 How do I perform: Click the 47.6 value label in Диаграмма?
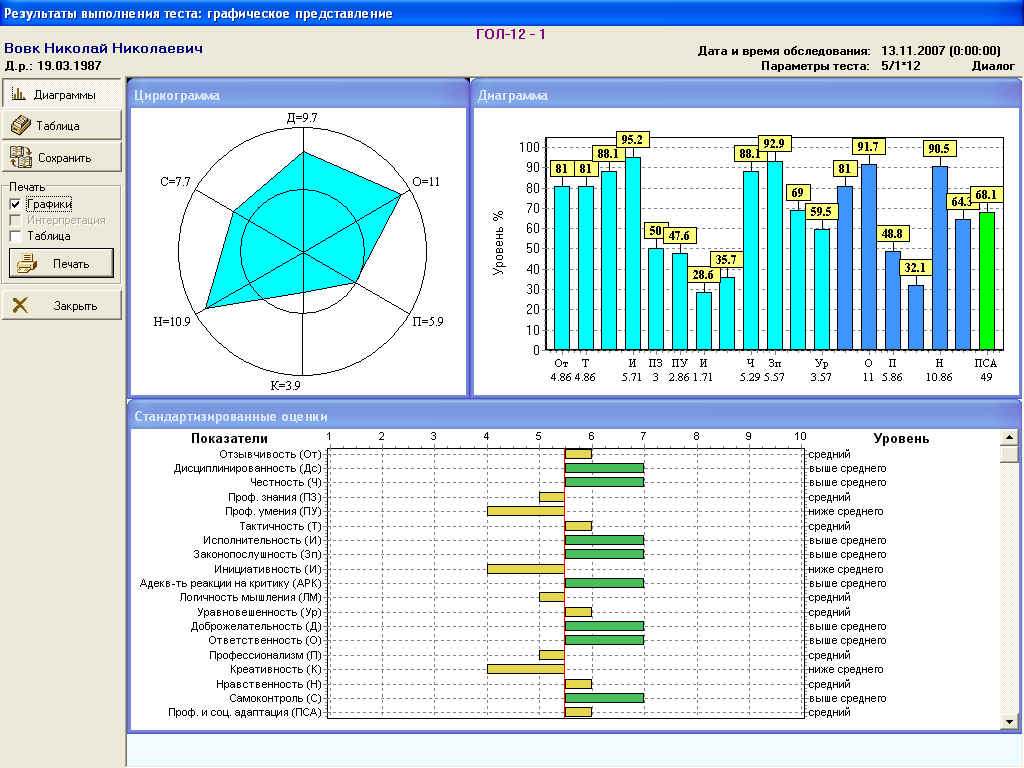pyautogui.click(x=679, y=236)
